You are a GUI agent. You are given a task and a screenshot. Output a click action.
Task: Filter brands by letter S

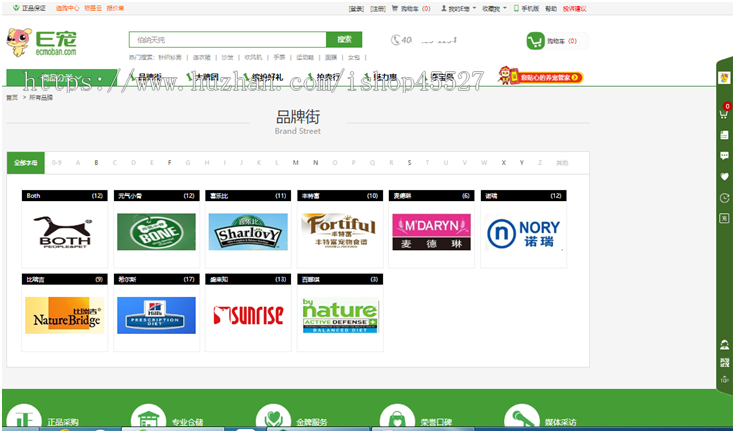[x=409, y=163]
